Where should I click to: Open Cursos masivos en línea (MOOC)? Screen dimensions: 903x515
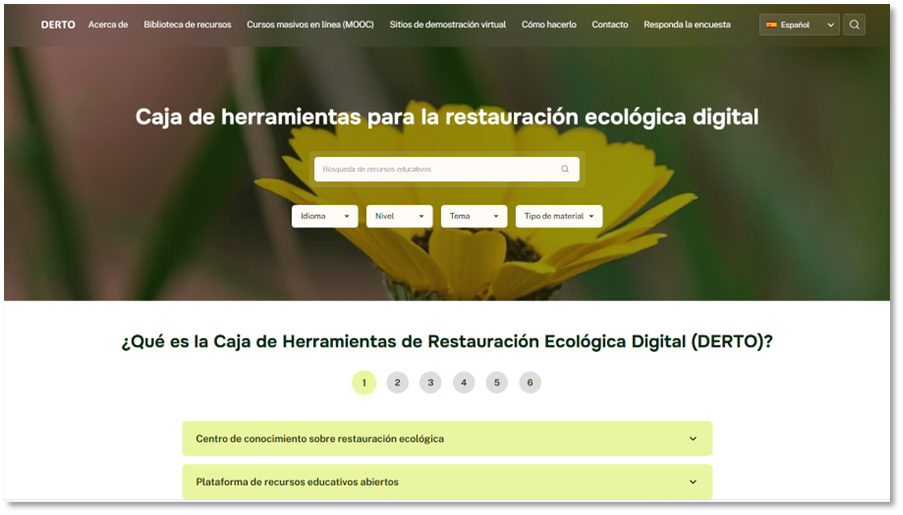pyautogui.click(x=310, y=25)
